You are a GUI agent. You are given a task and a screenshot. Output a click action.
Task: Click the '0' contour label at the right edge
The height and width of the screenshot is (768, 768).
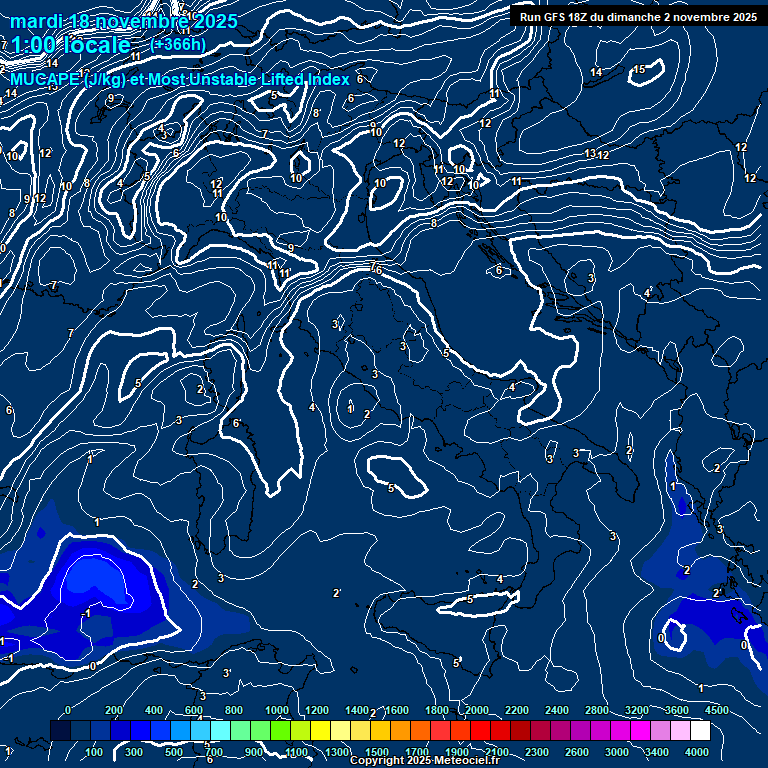743,646
